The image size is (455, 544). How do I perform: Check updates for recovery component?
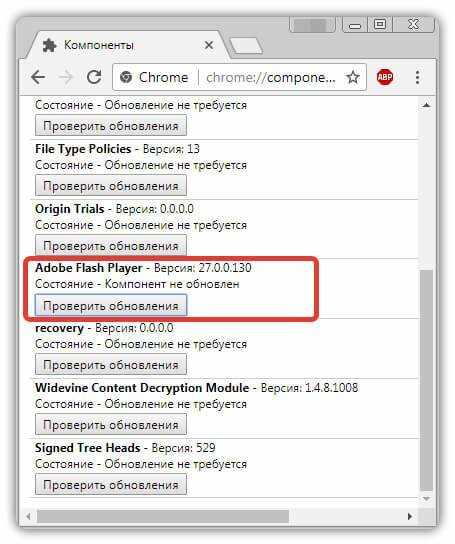111,365
